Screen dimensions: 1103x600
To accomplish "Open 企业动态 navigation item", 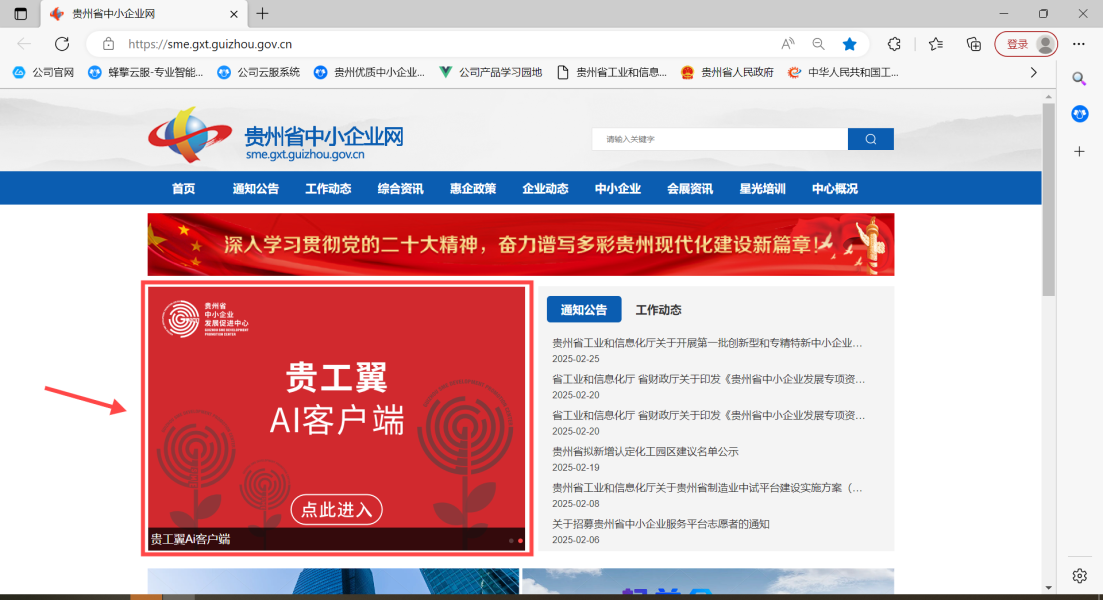I will [x=546, y=189].
